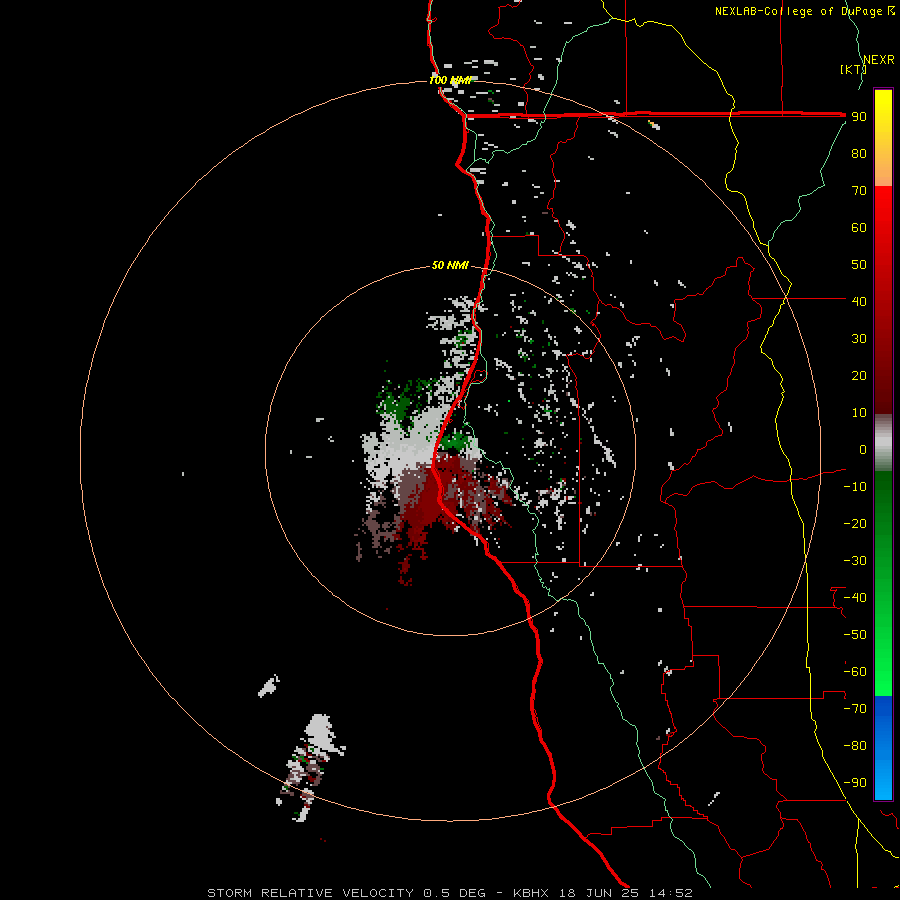This screenshot has height=900, width=900.
Task: Click the 18 JUN 25 14:52 timestamp
Action: [626, 893]
